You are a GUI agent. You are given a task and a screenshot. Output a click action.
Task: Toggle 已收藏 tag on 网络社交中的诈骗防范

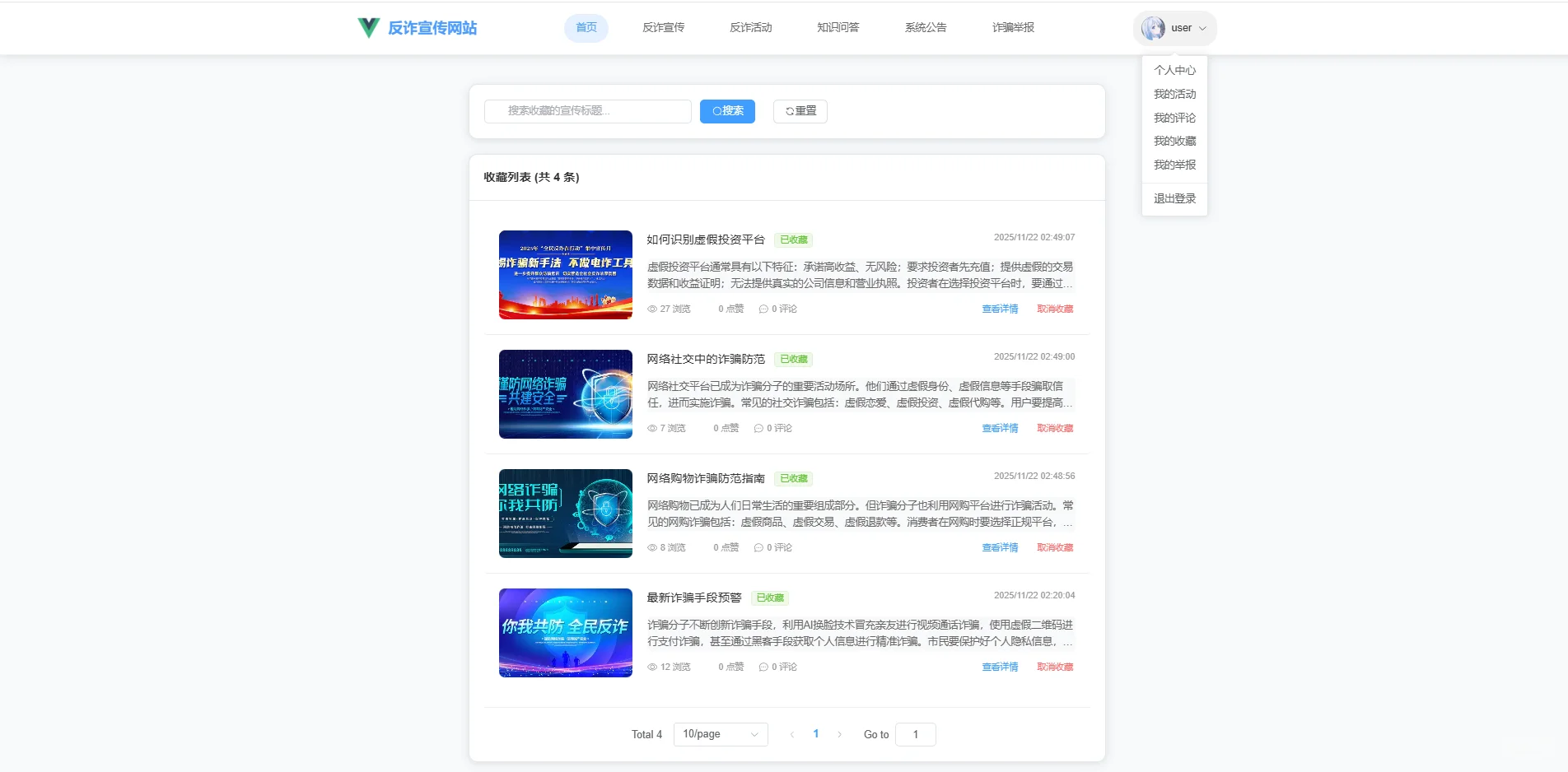(793, 359)
